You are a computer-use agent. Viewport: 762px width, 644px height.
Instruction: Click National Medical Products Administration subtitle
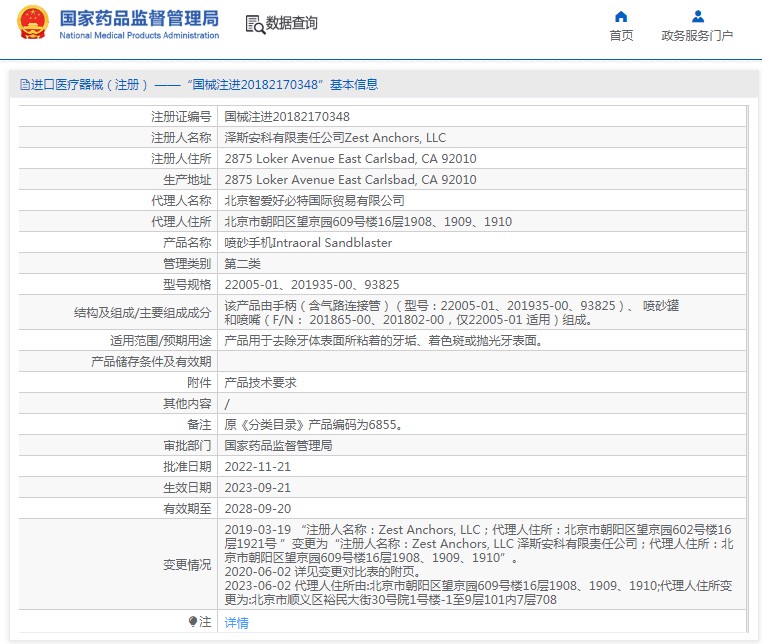[139, 35]
